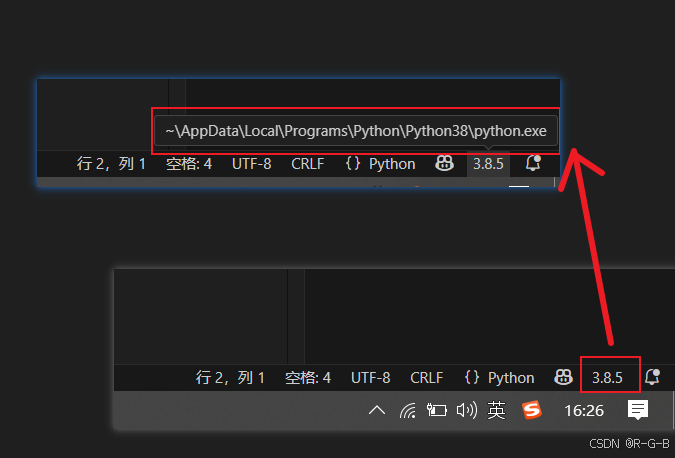Image resolution: width=675 pixels, height=458 pixels.
Task: Select end of line CRLF in the status bar above the taskbar
Action: coord(427,378)
